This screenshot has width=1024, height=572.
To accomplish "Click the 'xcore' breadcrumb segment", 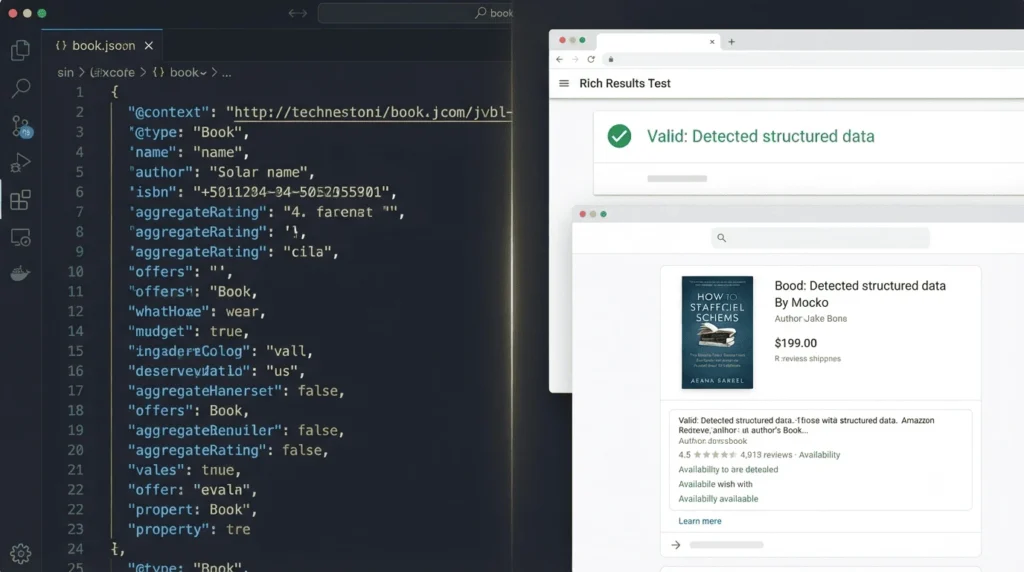I will pyautogui.click(x=112, y=72).
